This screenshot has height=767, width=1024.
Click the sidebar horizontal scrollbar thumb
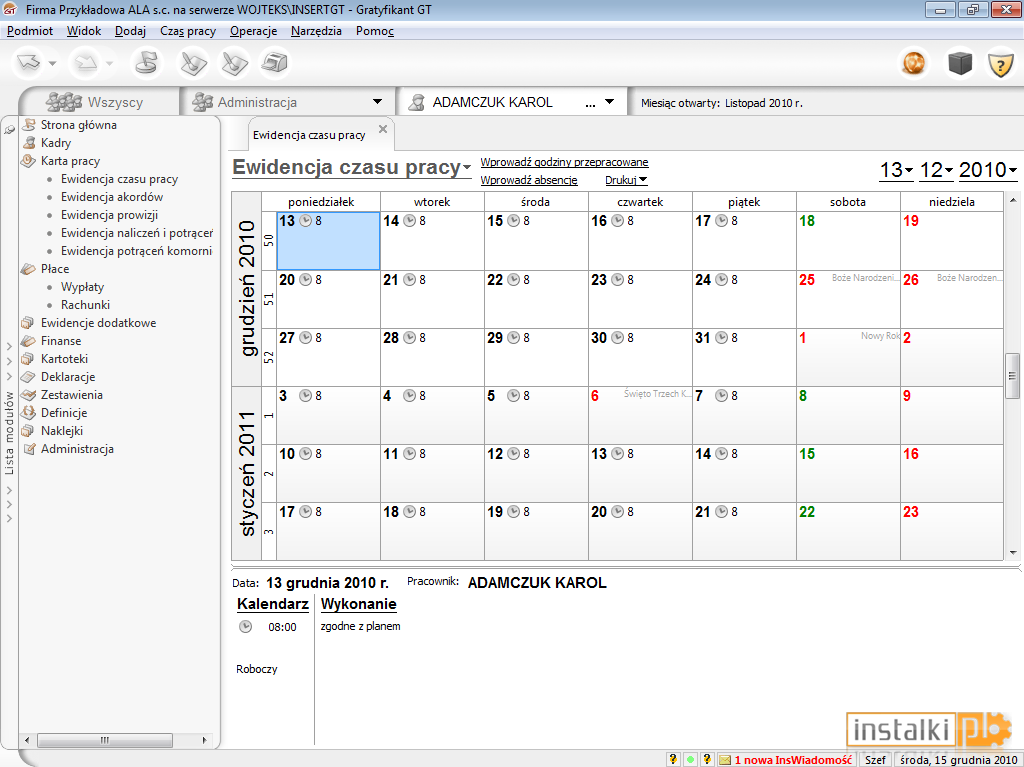[104, 740]
